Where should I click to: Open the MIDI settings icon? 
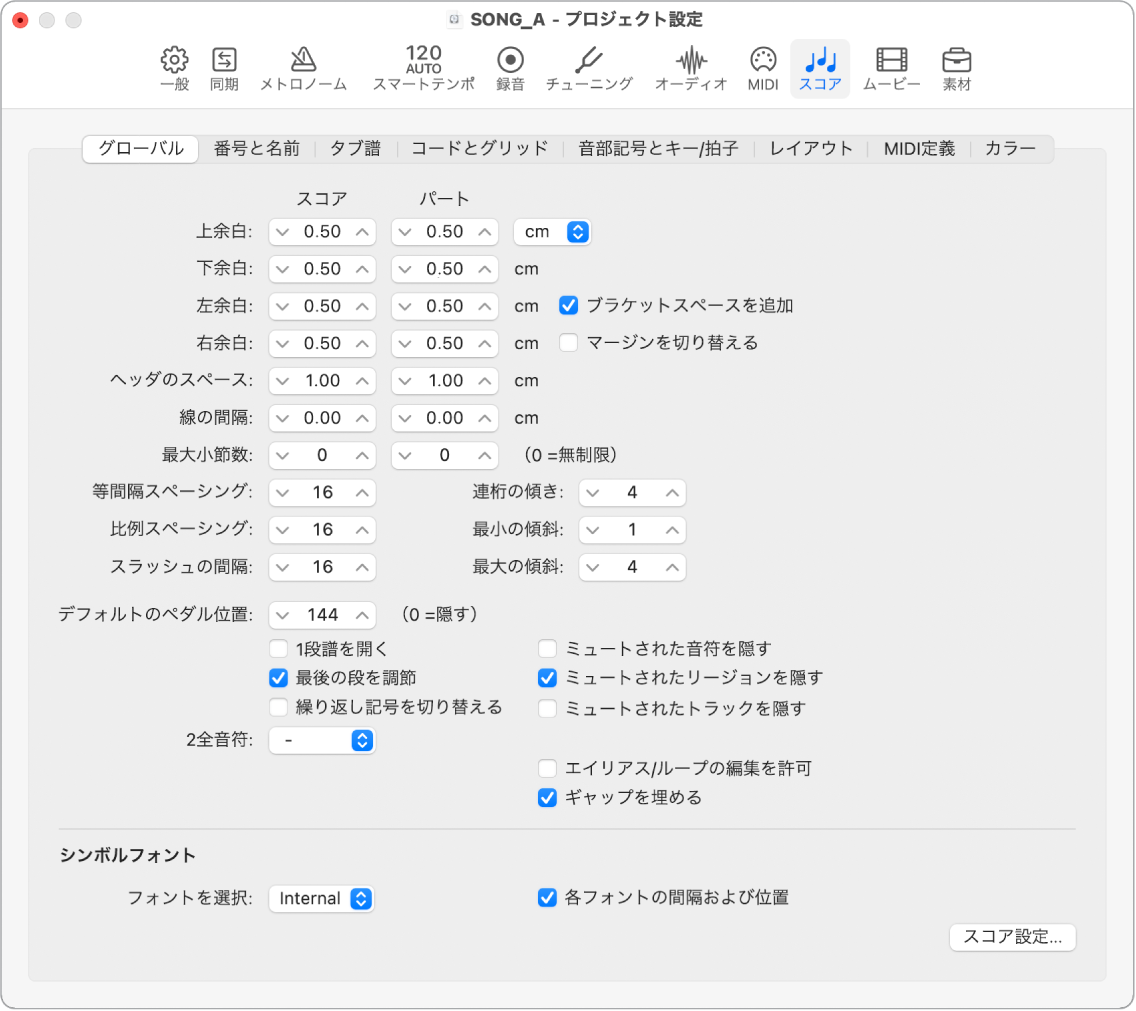click(762, 67)
